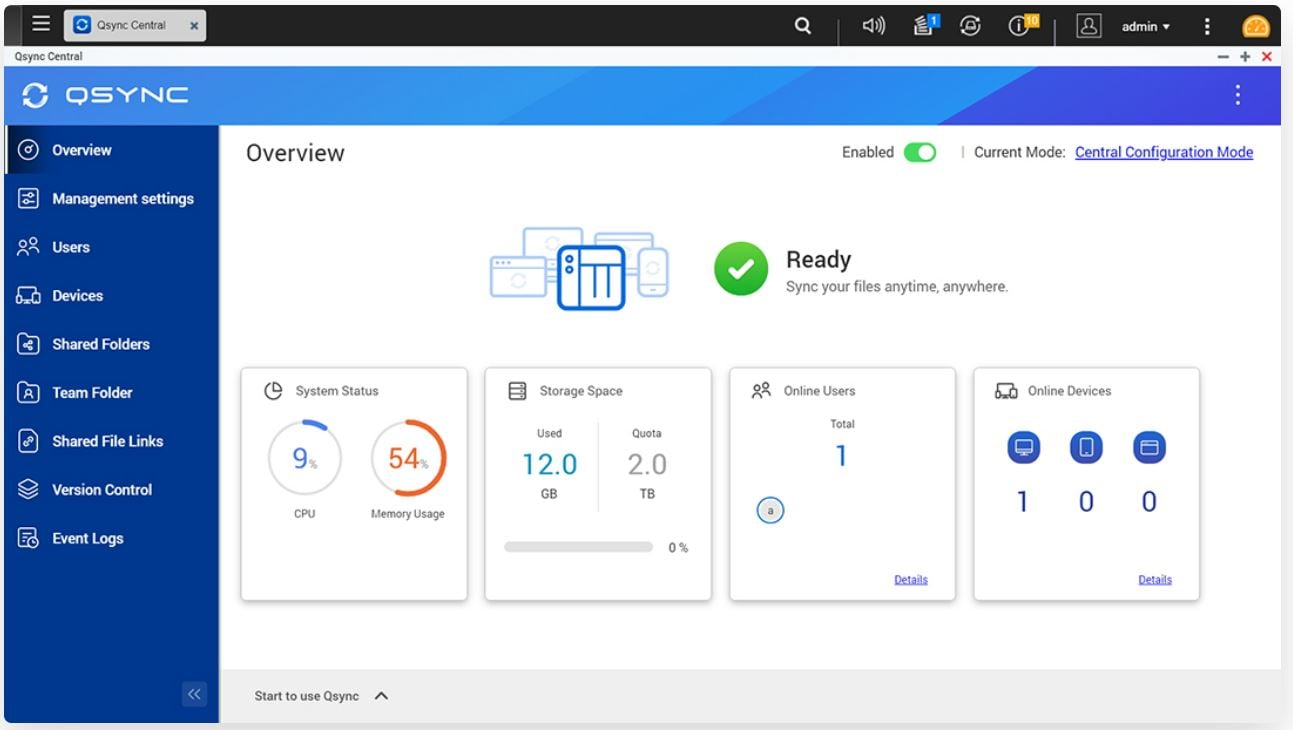Screen dimensions: 1293x730
Task: Click the System Status pie icon
Action: pyautogui.click(x=273, y=391)
